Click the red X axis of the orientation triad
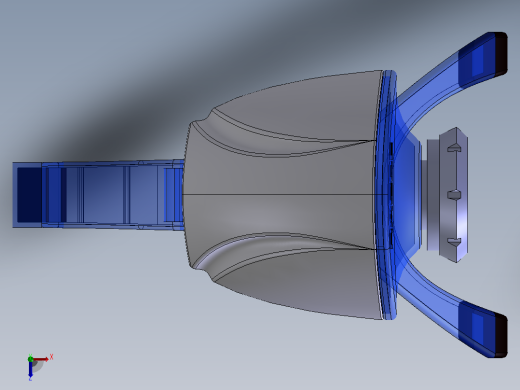The width and height of the screenshot is (520, 390). pos(41,359)
